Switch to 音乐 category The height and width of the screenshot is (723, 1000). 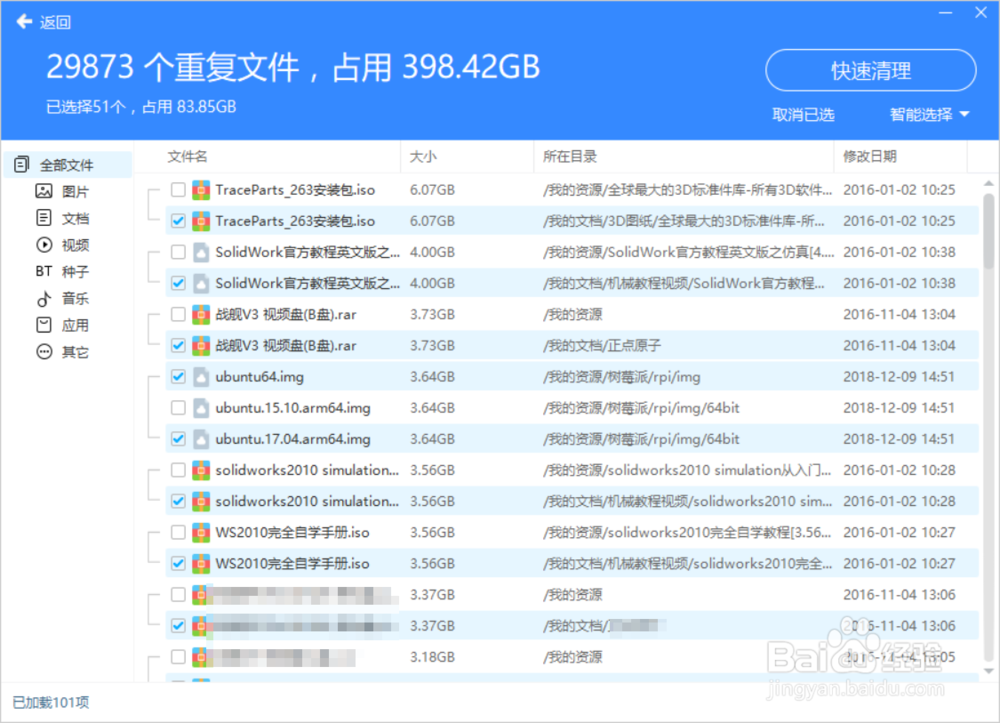(x=75, y=298)
